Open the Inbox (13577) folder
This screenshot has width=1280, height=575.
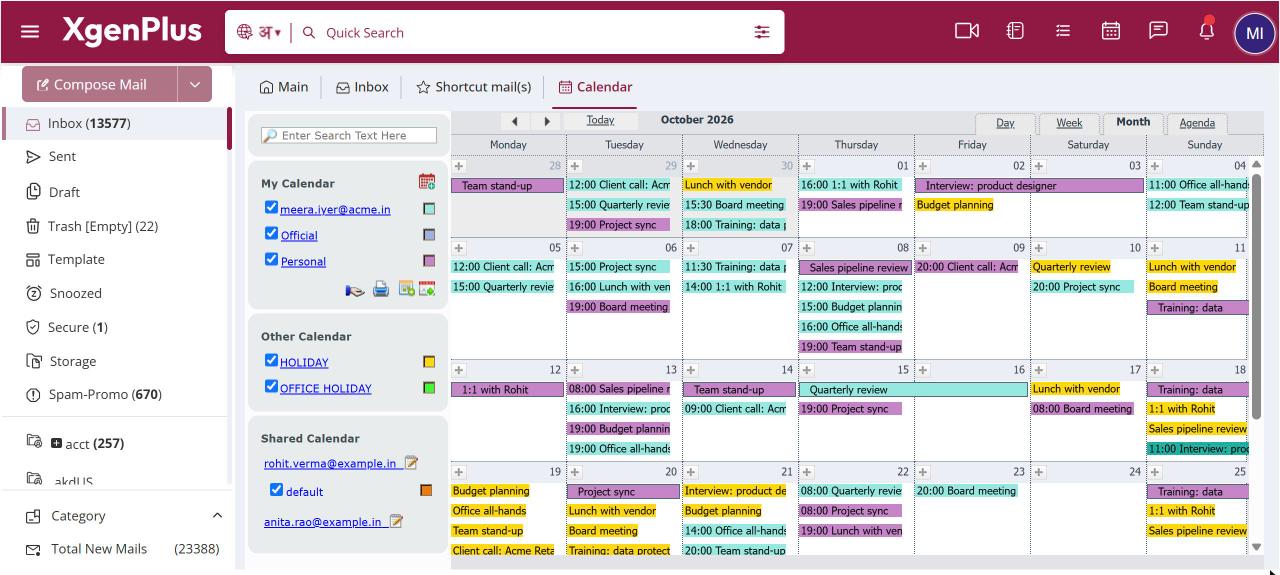[x=115, y=123]
